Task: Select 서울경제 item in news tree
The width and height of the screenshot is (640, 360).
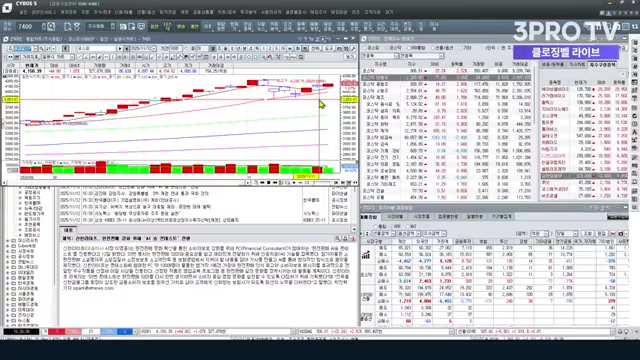Action: 26,294
